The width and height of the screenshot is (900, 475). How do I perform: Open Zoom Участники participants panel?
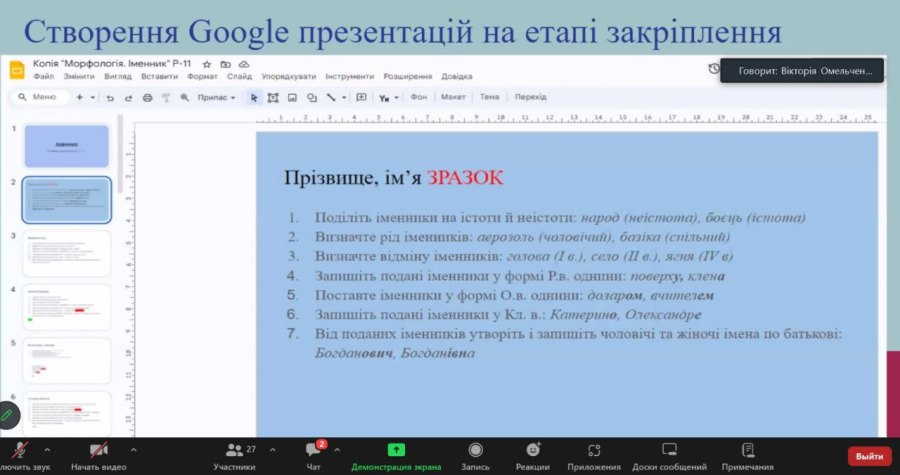(235, 455)
